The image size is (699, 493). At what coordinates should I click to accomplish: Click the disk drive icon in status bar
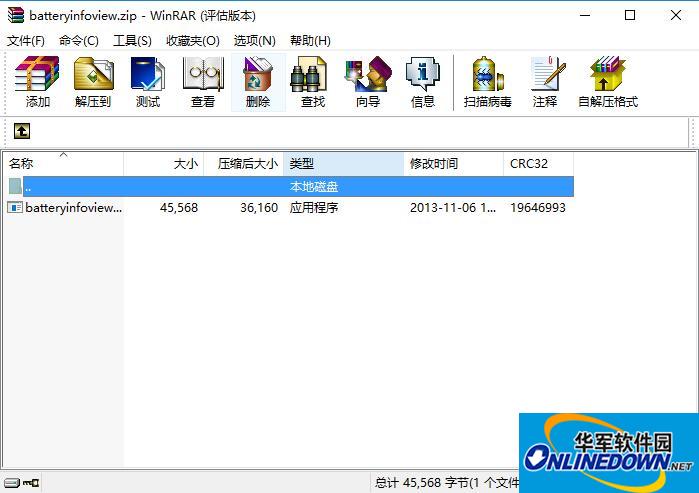[x=12, y=483]
